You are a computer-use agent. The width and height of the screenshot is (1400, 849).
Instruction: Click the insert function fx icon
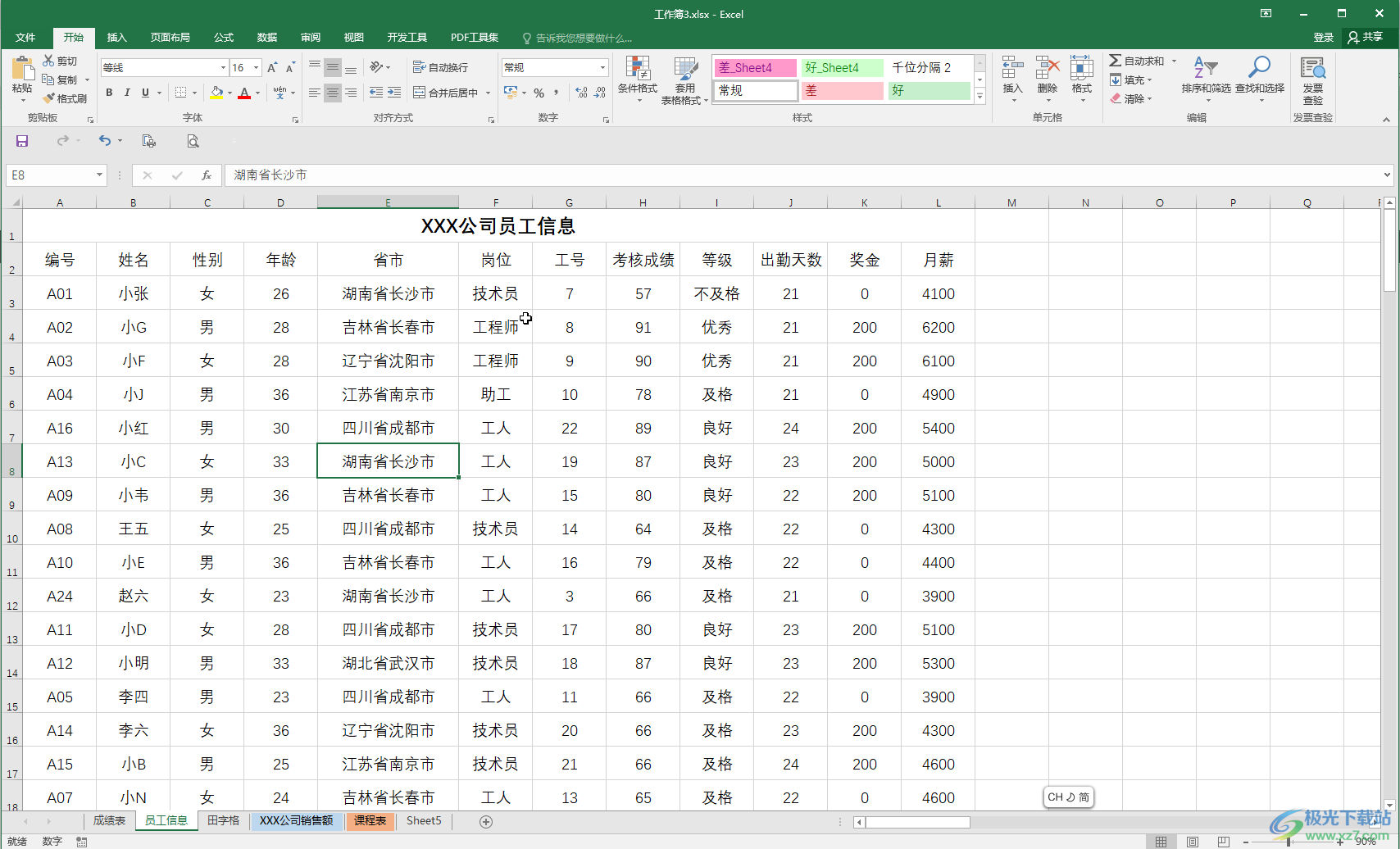point(207,175)
